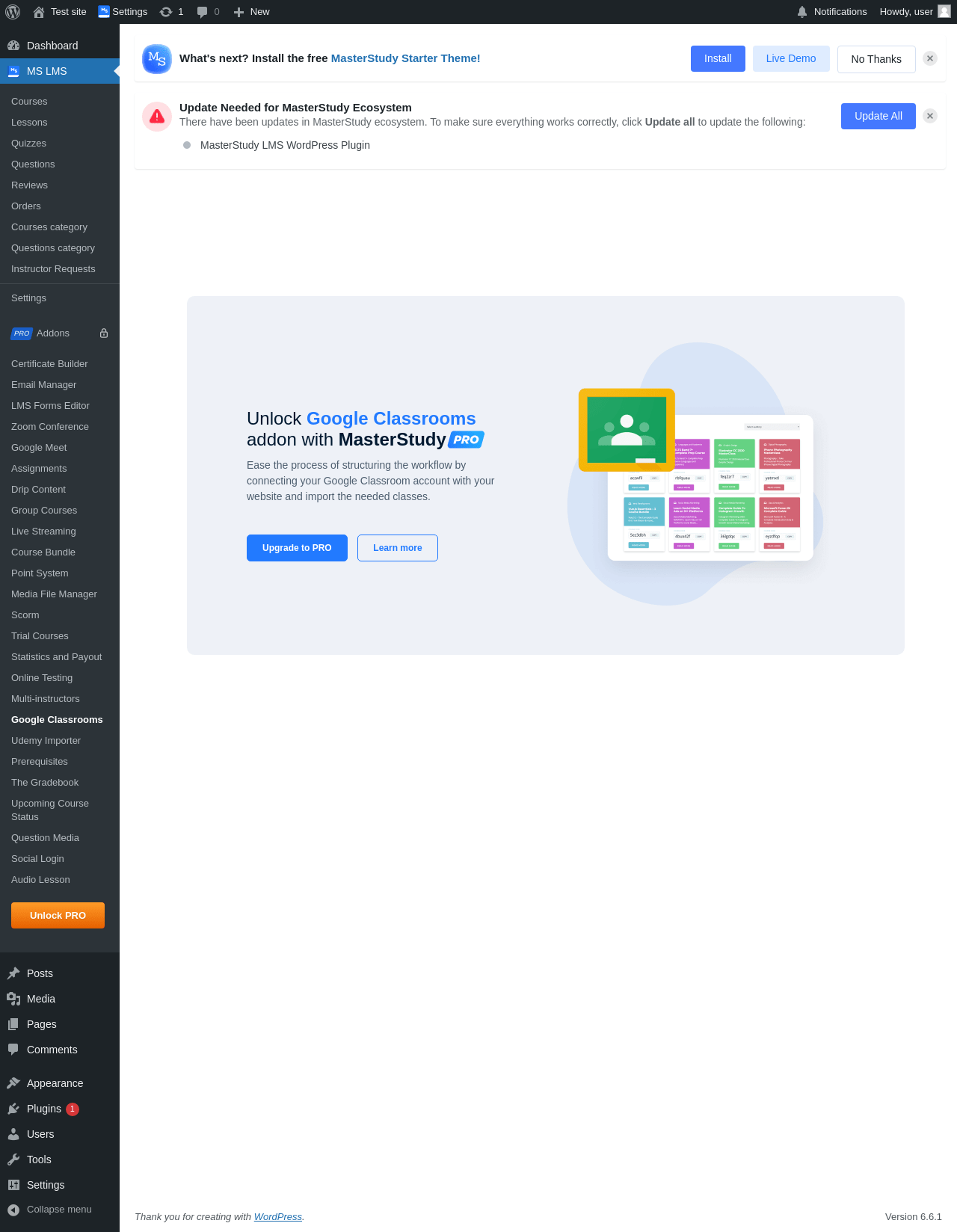Viewport: 957px width, 1232px height.
Task: Open Social Login addon
Action: point(37,859)
